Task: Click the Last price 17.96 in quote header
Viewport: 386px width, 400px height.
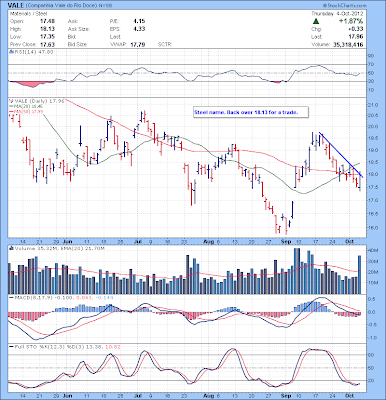Action: click(356, 37)
